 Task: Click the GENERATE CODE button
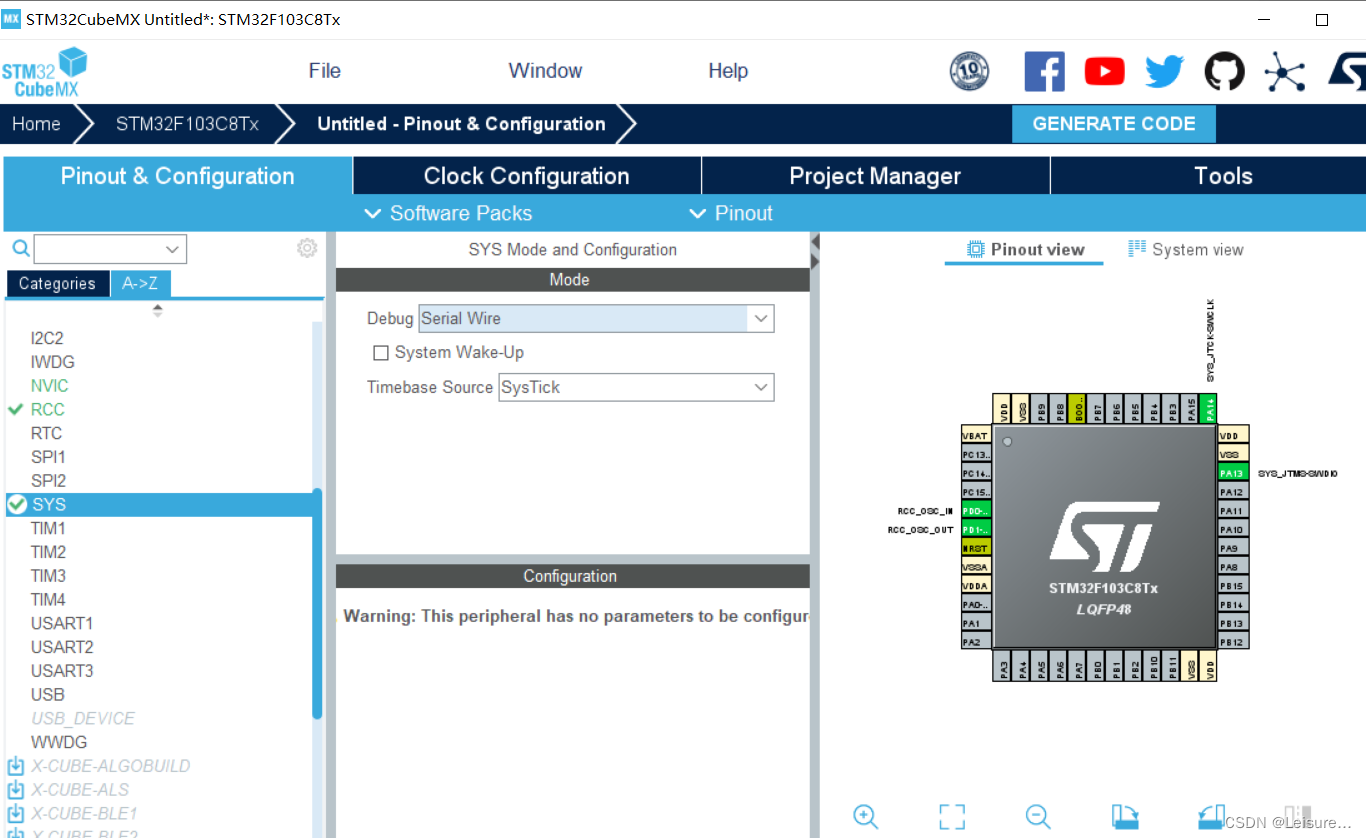coord(1114,124)
